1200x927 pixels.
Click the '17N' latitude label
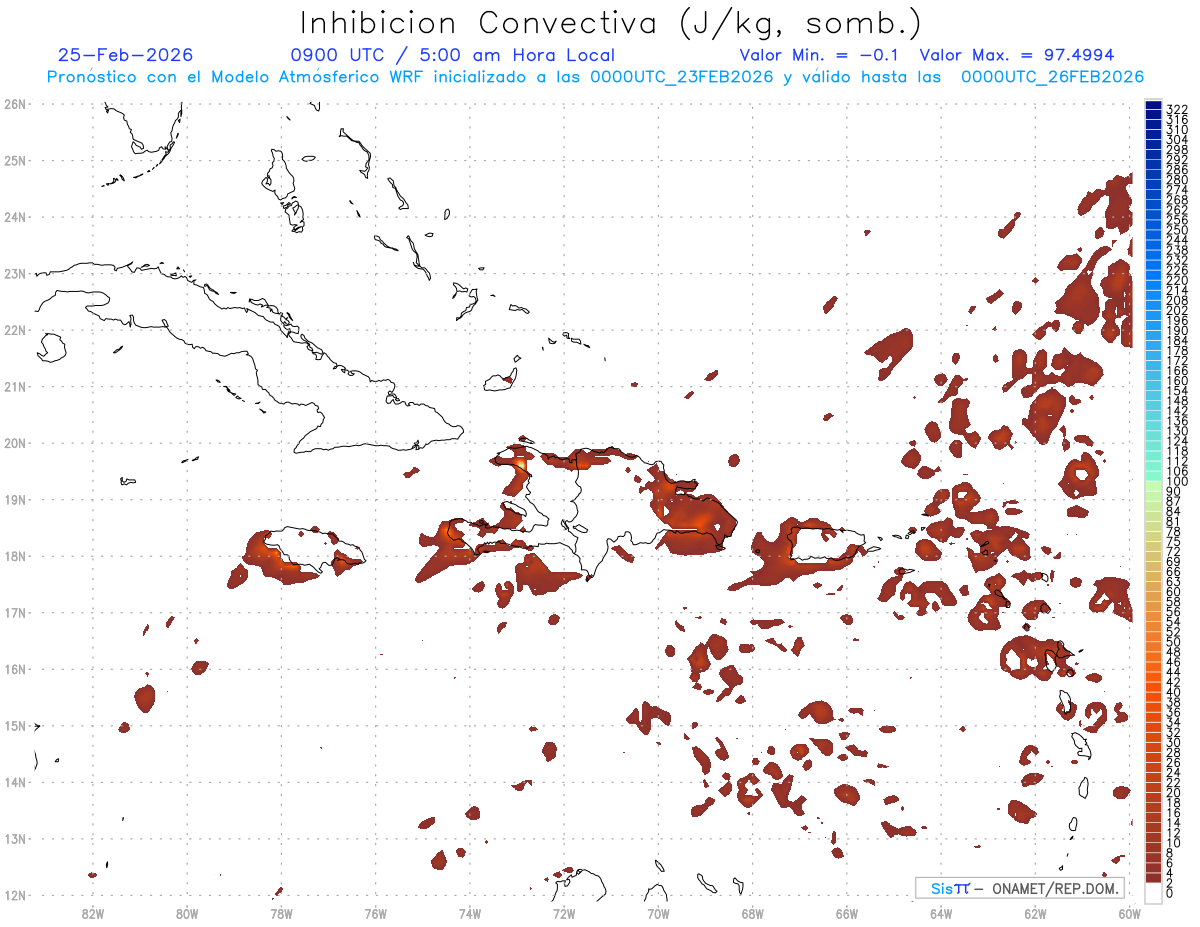[x=14, y=612]
